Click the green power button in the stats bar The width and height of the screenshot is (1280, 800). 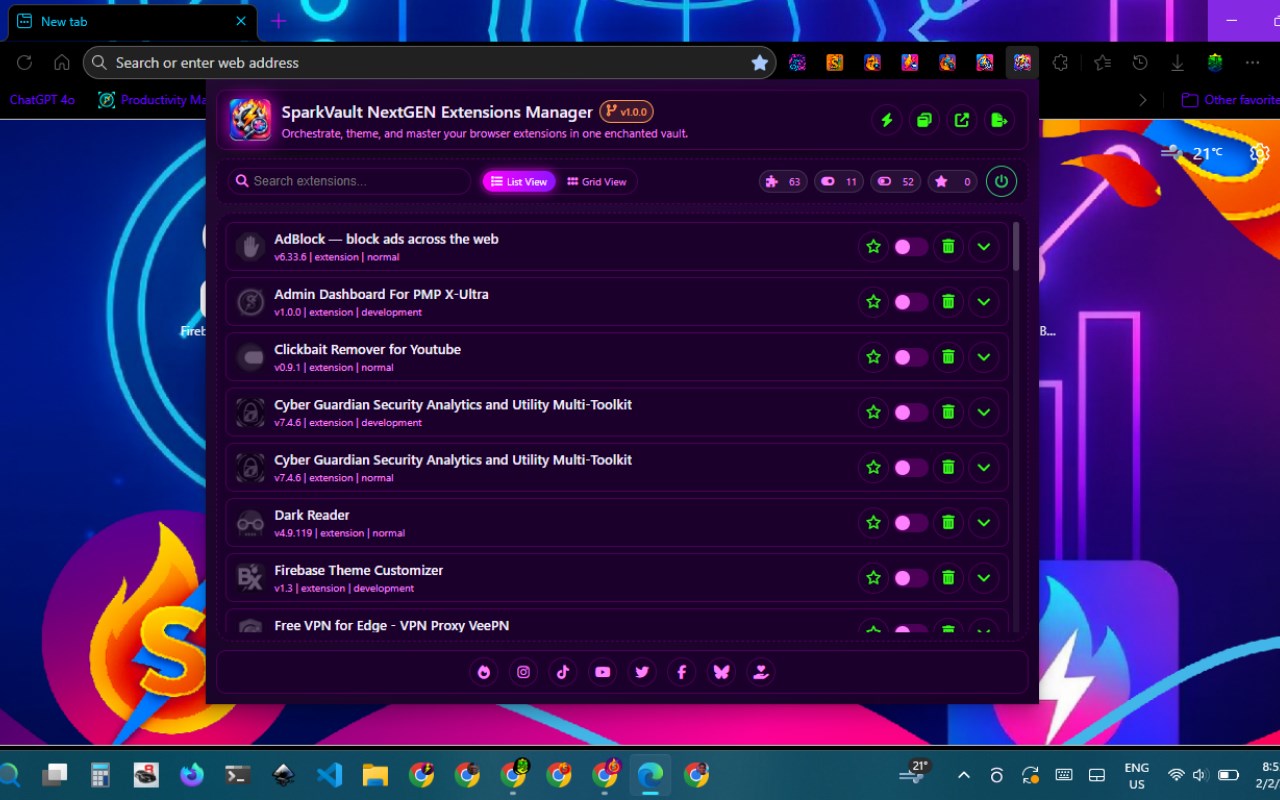pos(1002,181)
